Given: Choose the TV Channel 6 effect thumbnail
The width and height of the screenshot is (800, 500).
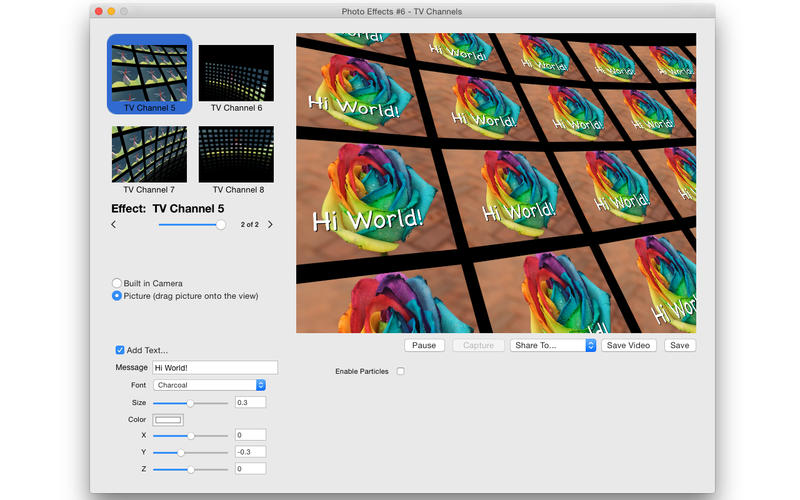Looking at the screenshot, I should (236, 72).
